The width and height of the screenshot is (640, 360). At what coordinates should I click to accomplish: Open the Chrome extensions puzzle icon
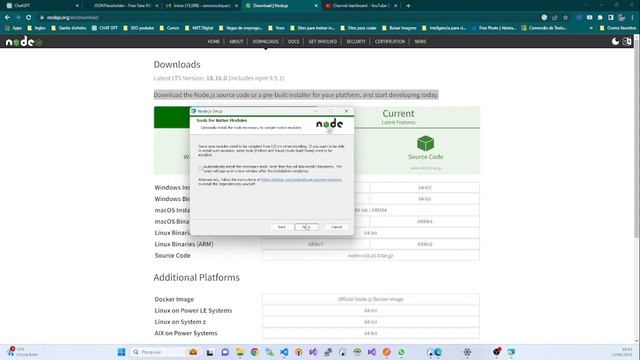(x=600, y=18)
